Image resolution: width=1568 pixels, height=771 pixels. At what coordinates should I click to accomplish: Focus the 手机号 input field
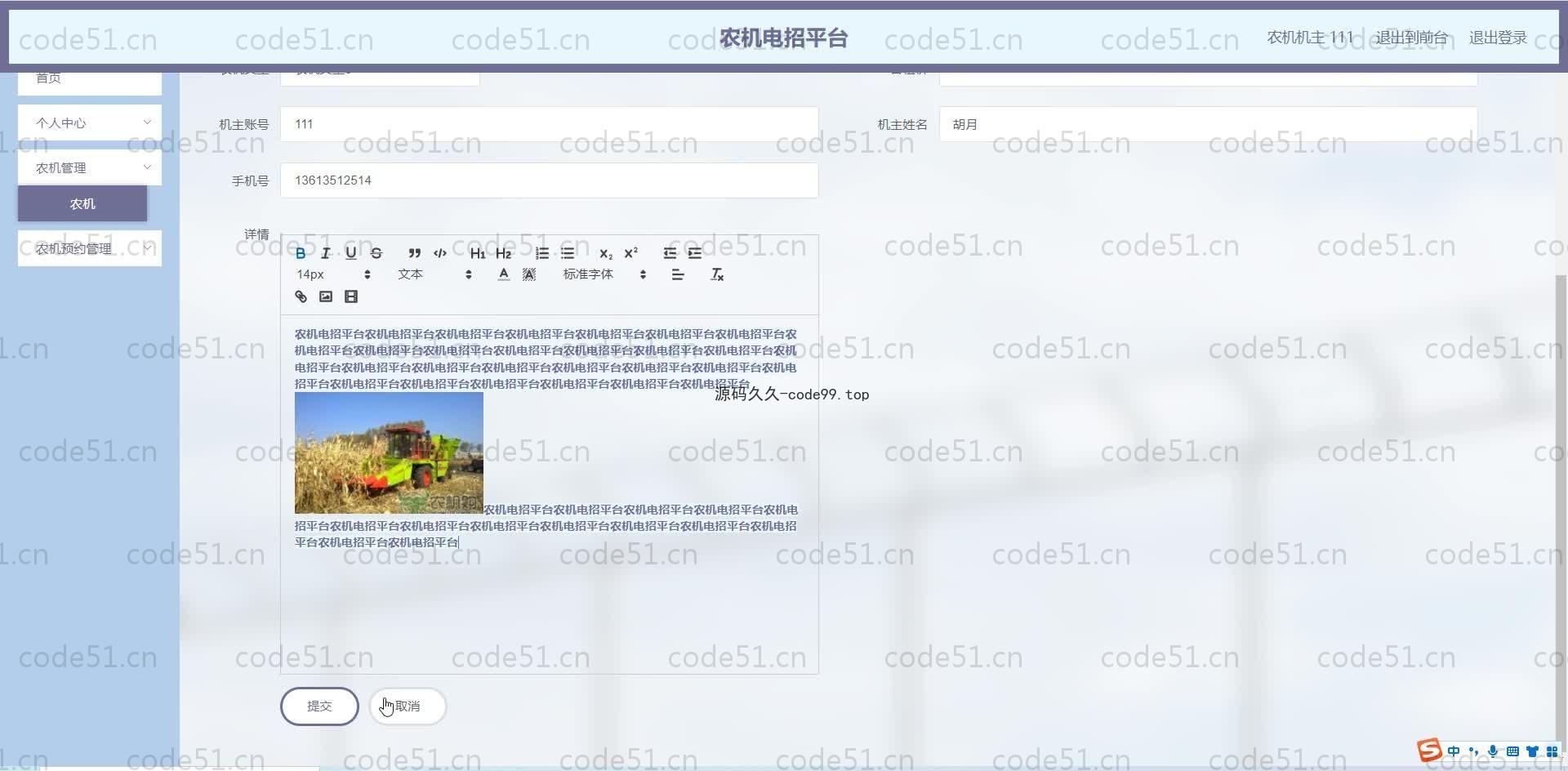[x=549, y=180]
